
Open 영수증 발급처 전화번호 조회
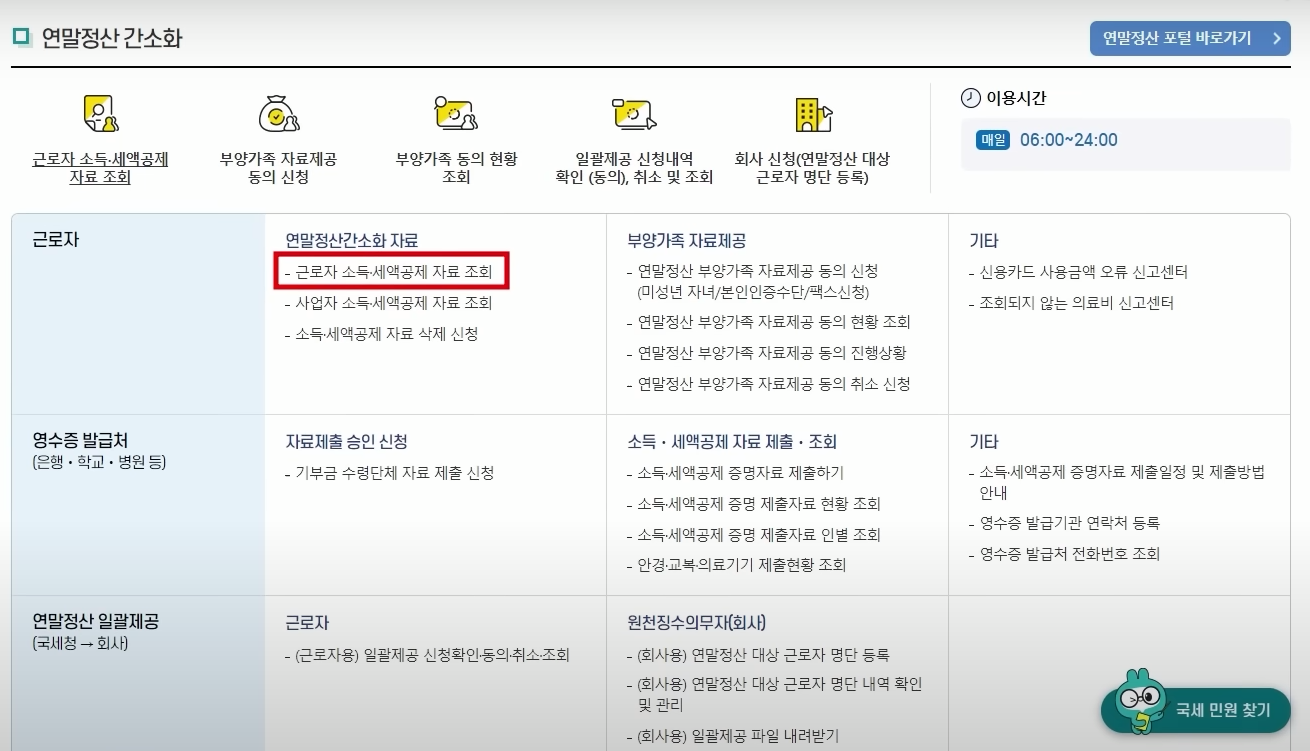(x=1069, y=554)
